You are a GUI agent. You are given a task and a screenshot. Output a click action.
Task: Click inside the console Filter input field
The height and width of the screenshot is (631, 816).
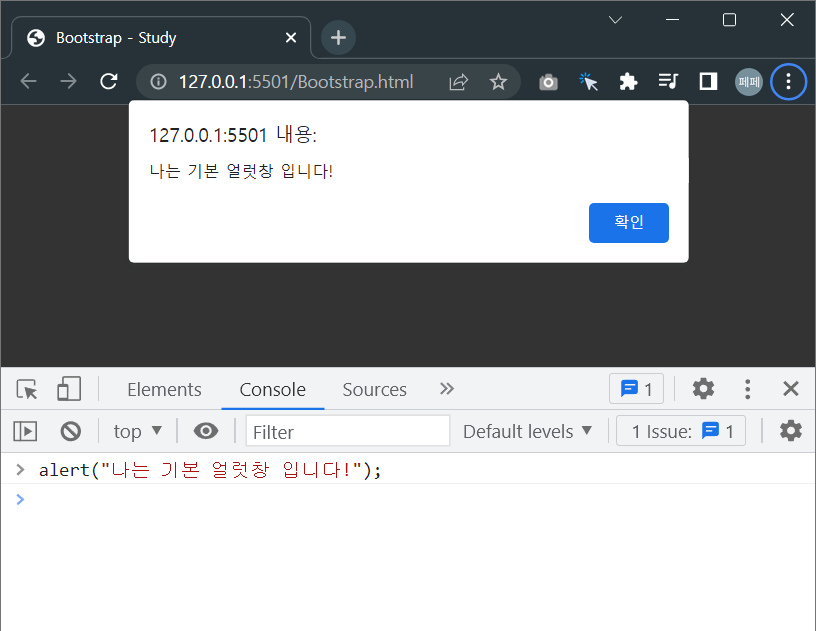pos(347,430)
